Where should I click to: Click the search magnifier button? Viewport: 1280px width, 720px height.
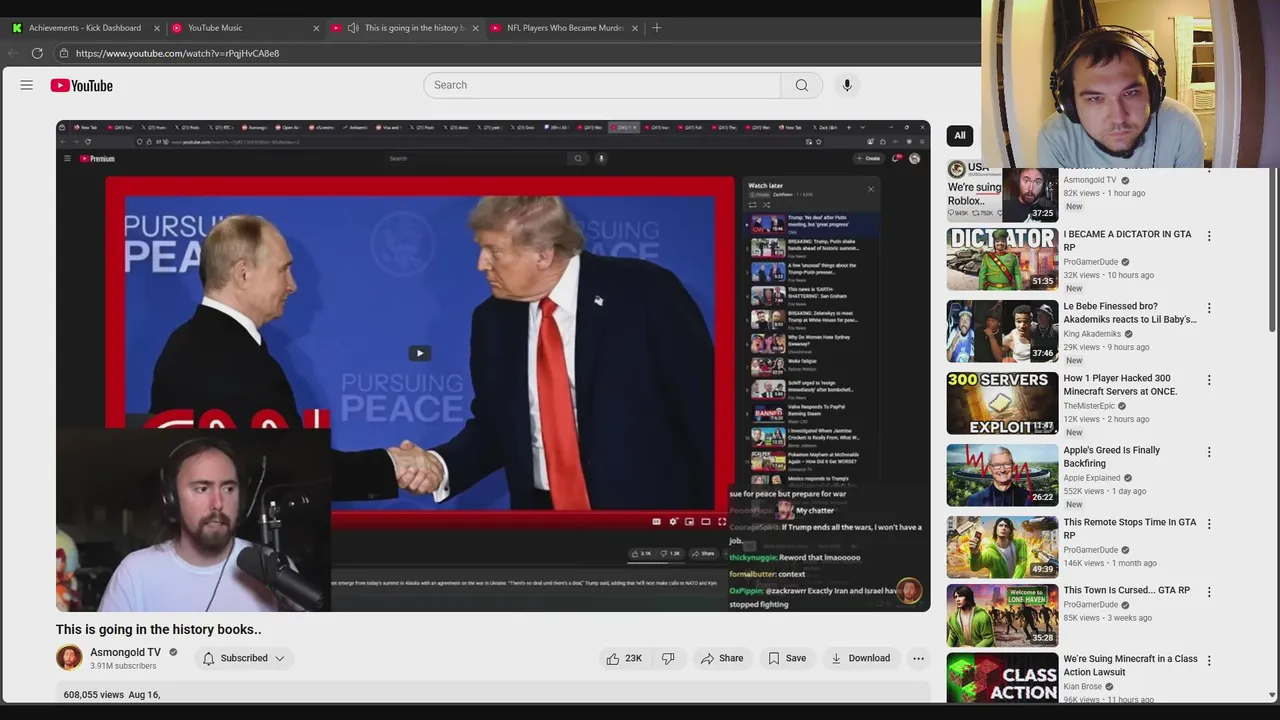(801, 85)
